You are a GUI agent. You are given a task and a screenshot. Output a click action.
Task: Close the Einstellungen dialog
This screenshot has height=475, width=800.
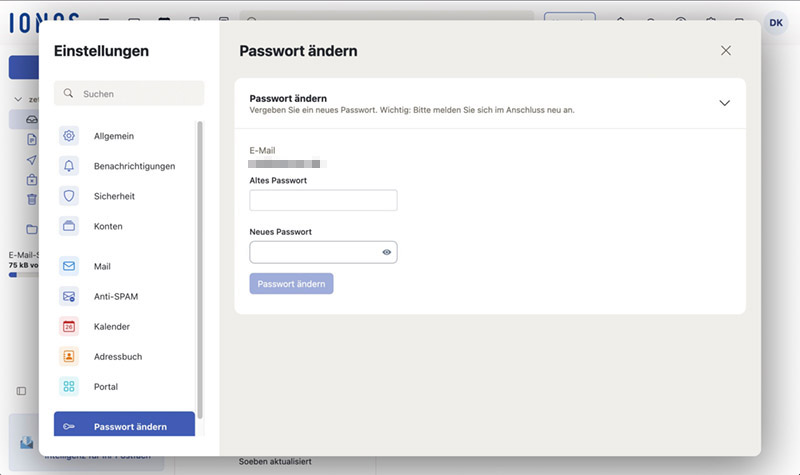coord(726,51)
